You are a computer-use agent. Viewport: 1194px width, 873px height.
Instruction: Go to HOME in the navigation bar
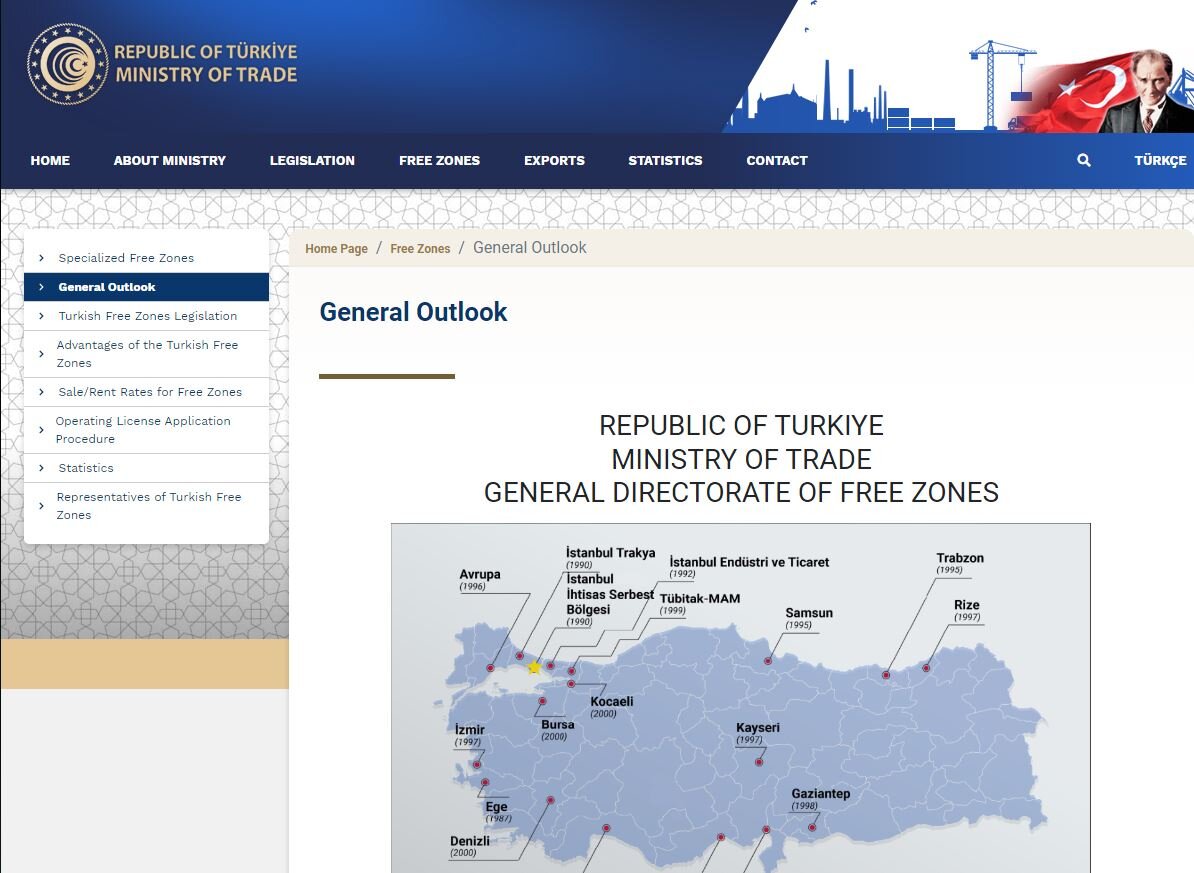pos(50,161)
